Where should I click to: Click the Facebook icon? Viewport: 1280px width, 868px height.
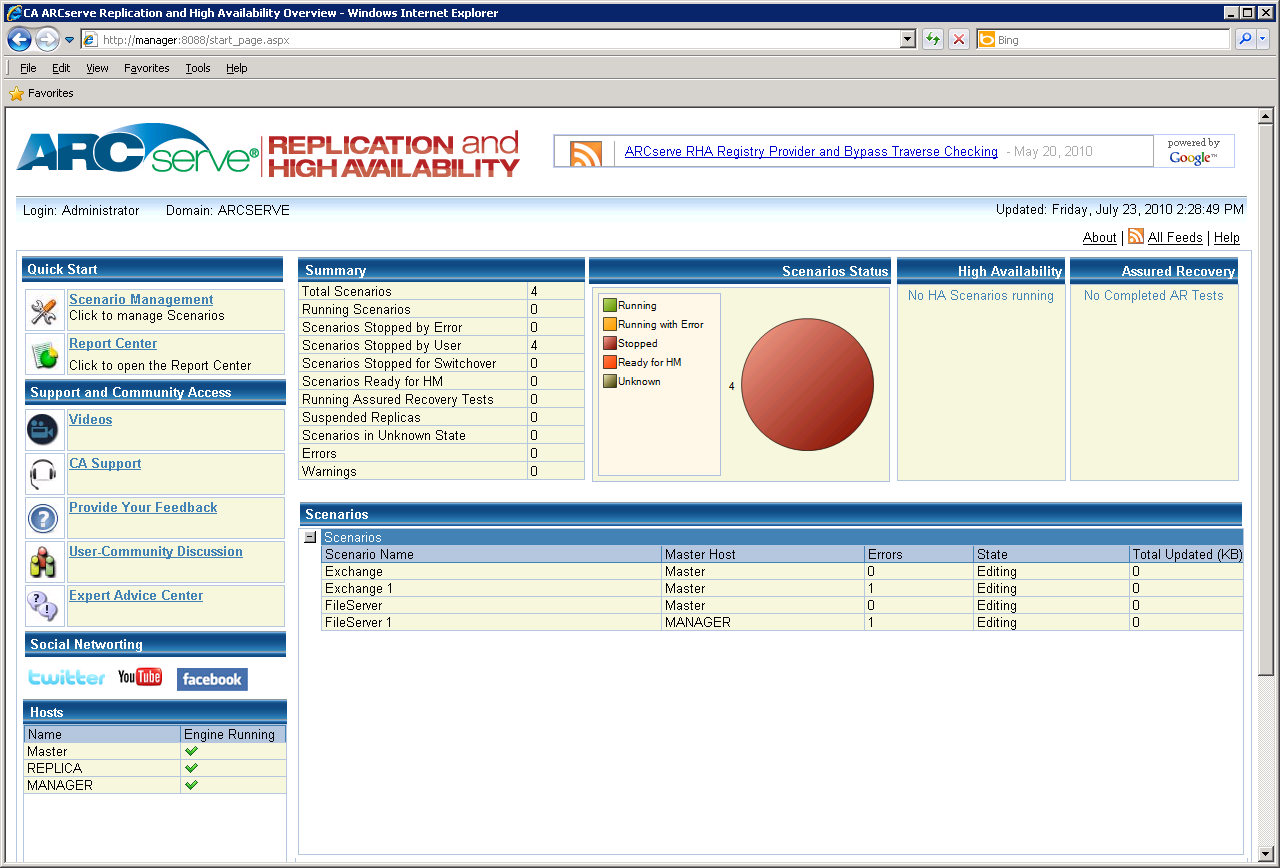211,678
